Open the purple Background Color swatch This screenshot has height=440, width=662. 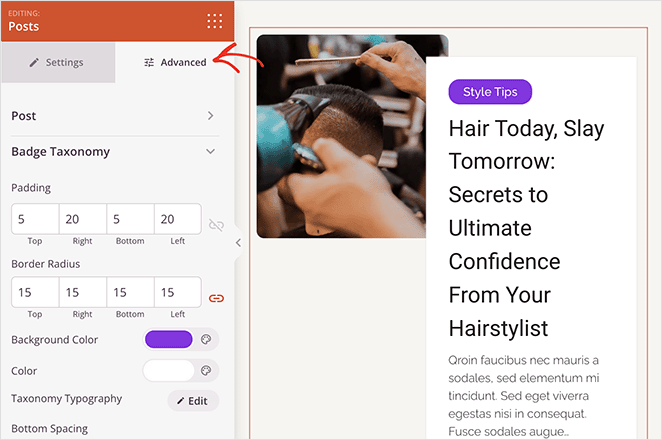[169, 340]
